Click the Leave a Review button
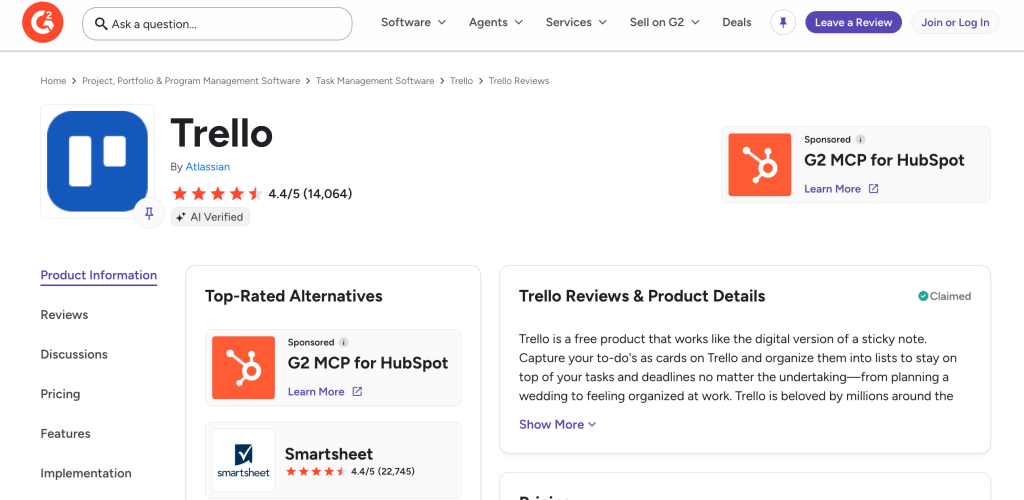The image size is (1024, 500). [853, 22]
